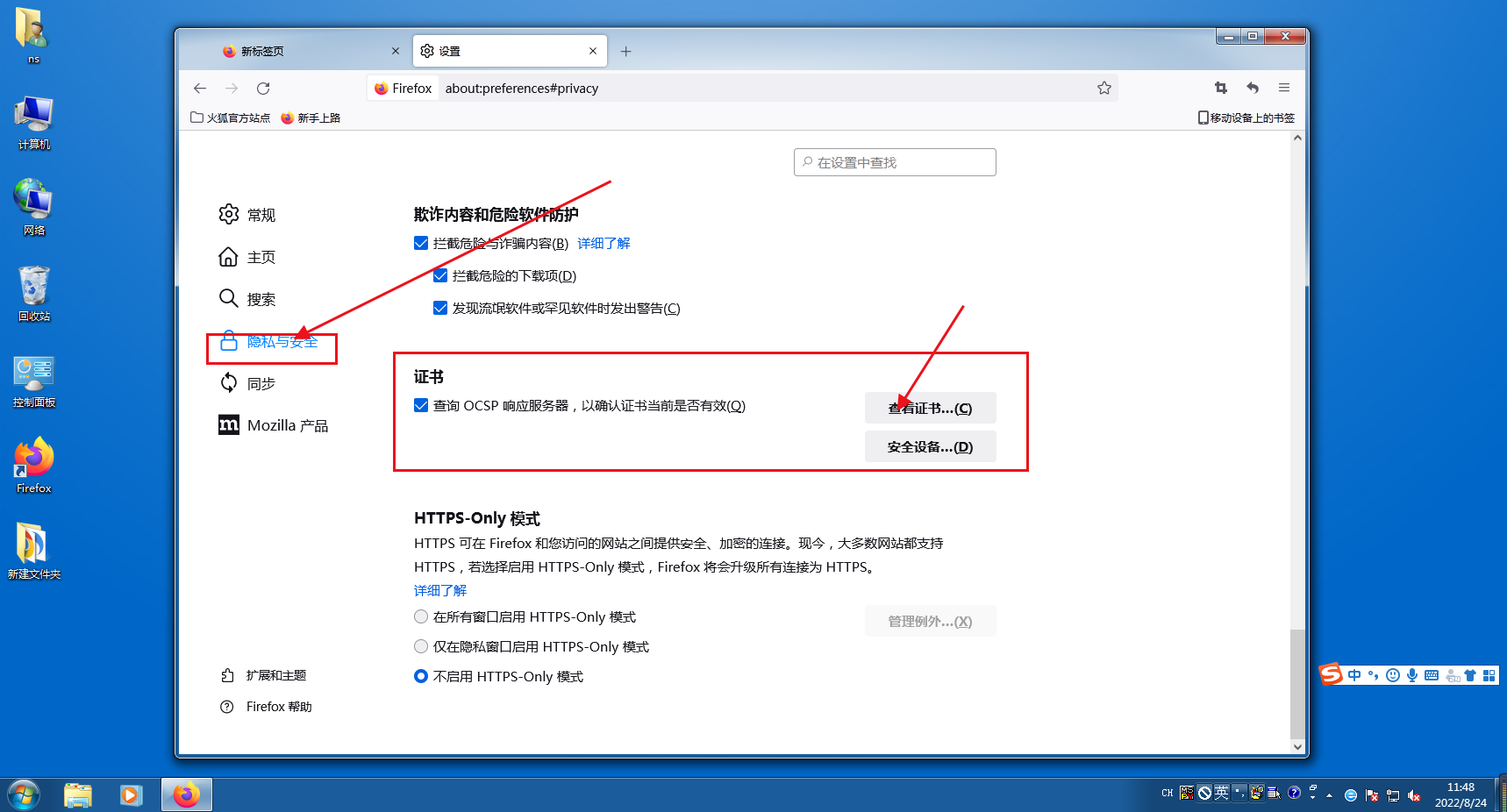1507x812 pixels.
Task: Click the Sogou input method S logo
Action: tap(1332, 674)
